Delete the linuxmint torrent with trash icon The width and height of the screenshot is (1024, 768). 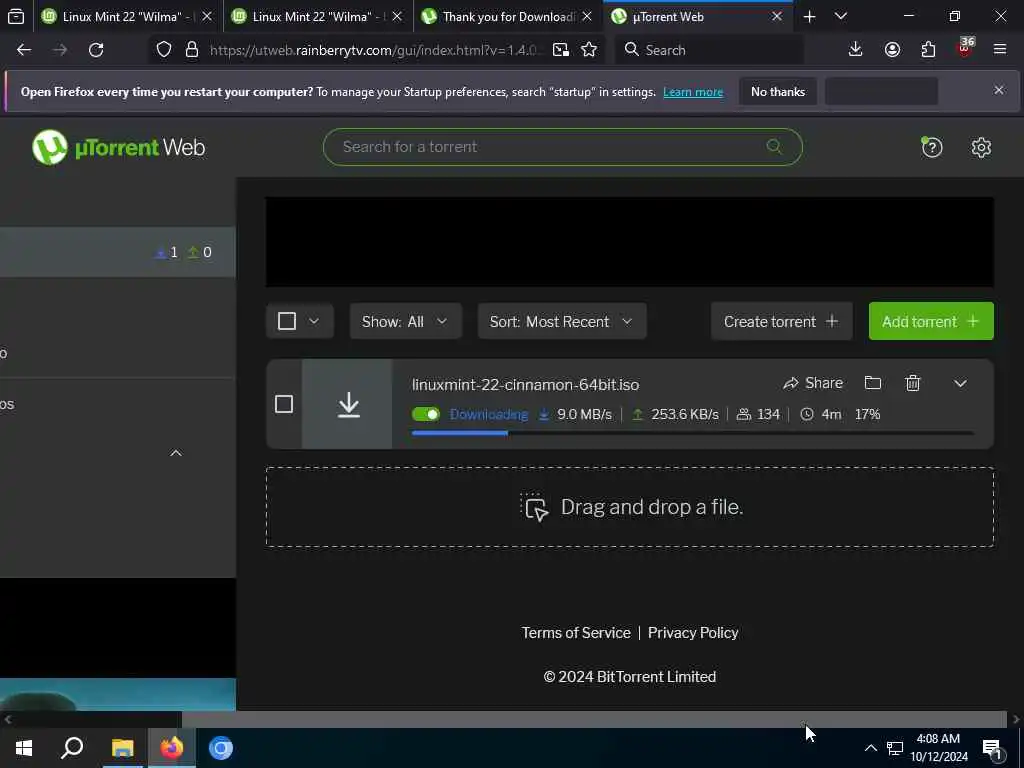coord(913,383)
